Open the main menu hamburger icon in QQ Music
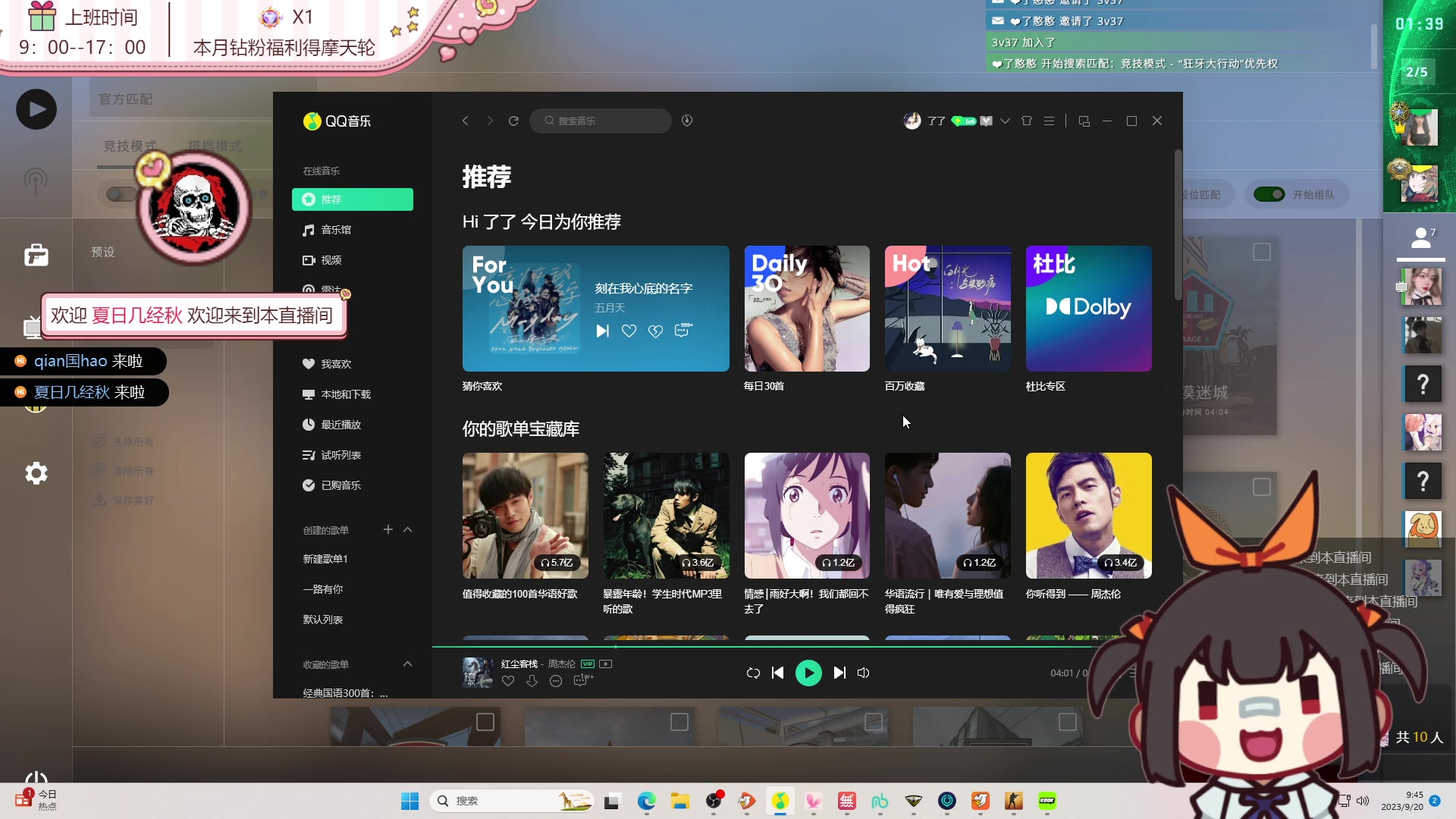Screen dimensions: 1456x819 [x=1050, y=121]
